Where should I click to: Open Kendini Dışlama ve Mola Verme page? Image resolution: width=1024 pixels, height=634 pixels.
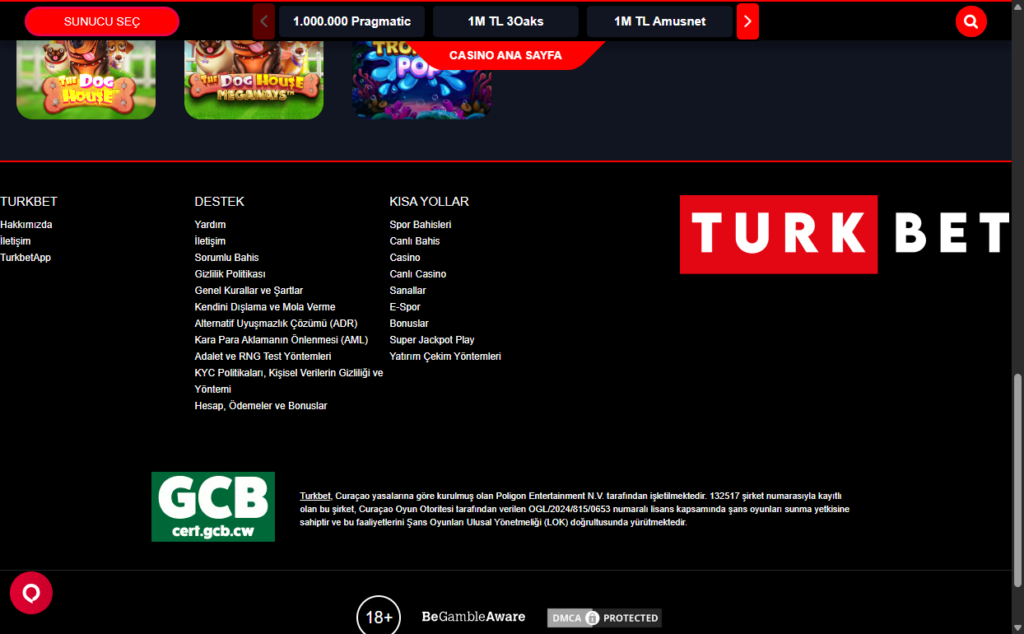tap(265, 306)
